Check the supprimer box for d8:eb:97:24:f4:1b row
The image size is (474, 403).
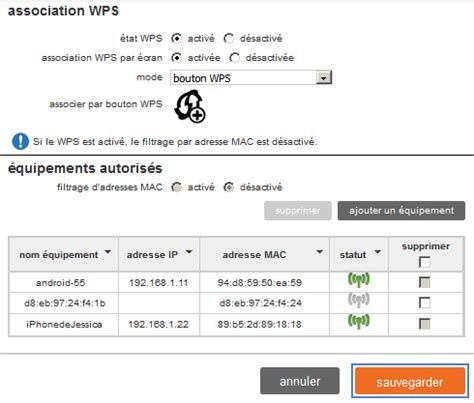pos(425,303)
